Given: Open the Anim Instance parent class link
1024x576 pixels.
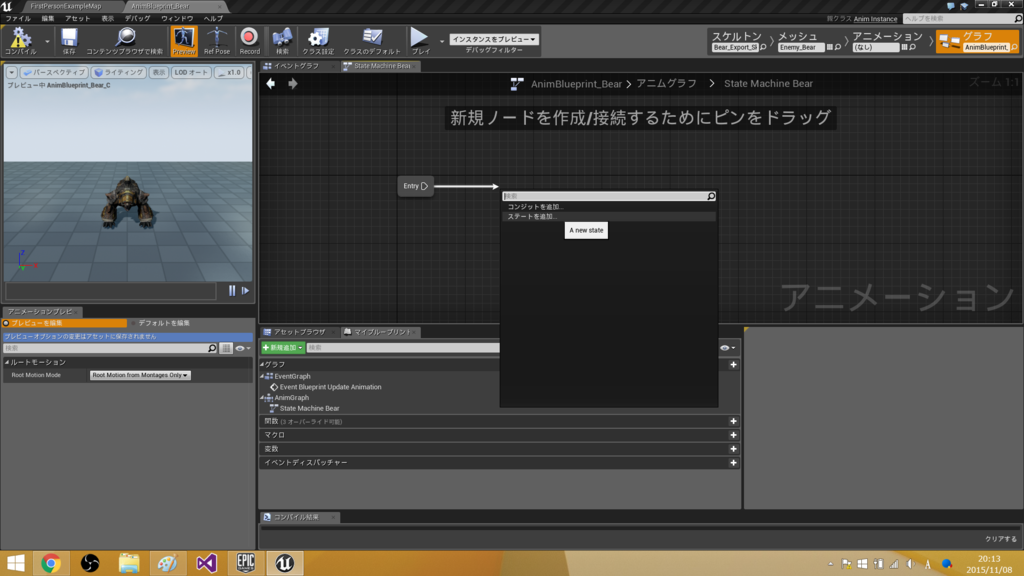Looking at the screenshot, I should click(x=875, y=19).
